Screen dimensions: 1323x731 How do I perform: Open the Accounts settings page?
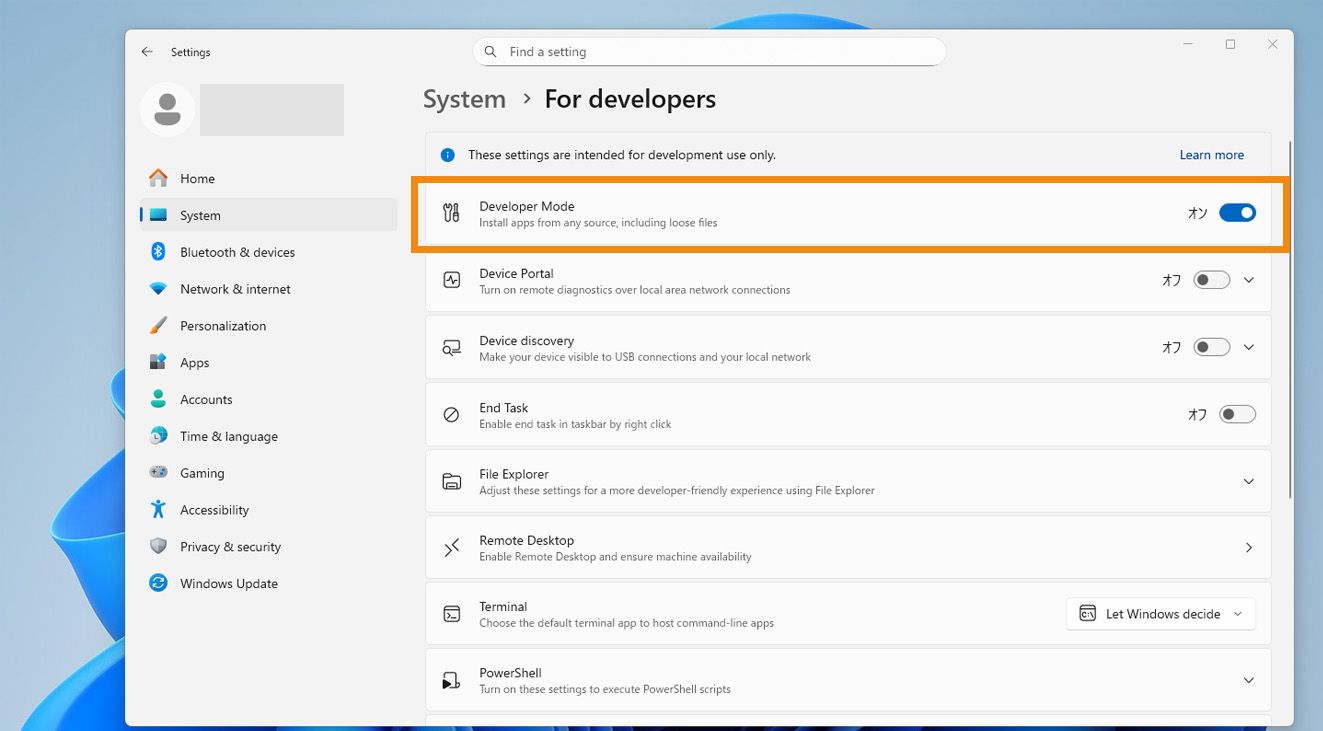coord(268,399)
